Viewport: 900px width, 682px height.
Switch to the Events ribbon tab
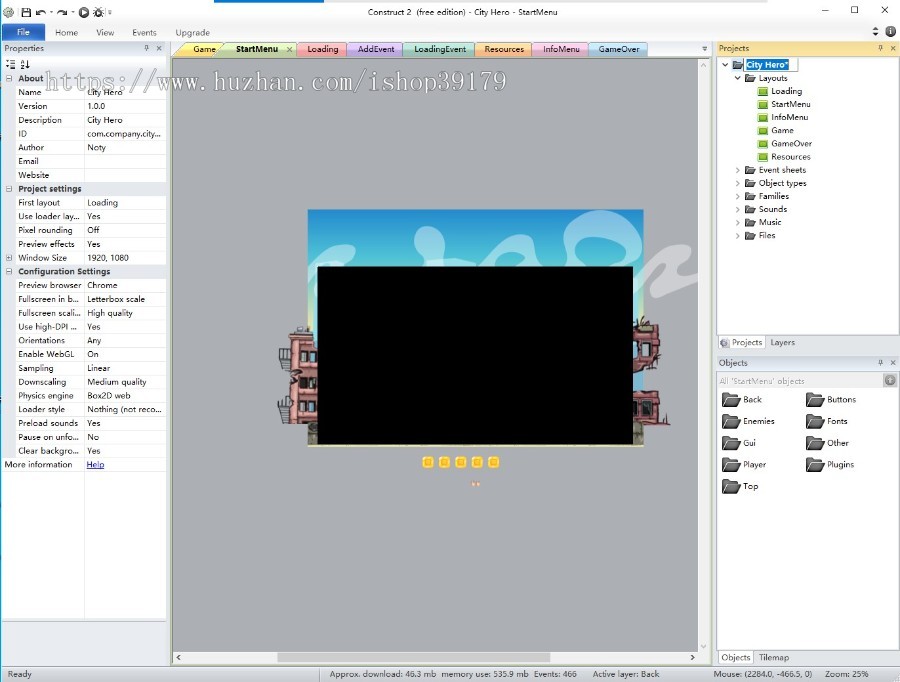pos(144,33)
